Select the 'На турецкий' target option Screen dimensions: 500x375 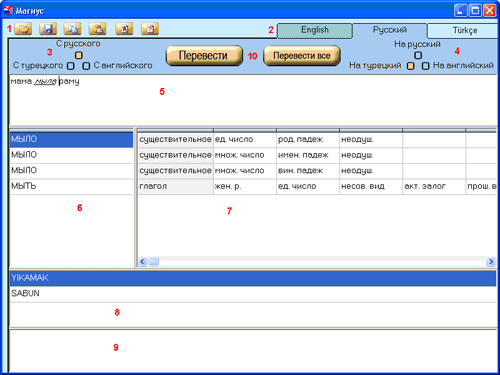point(411,66)
